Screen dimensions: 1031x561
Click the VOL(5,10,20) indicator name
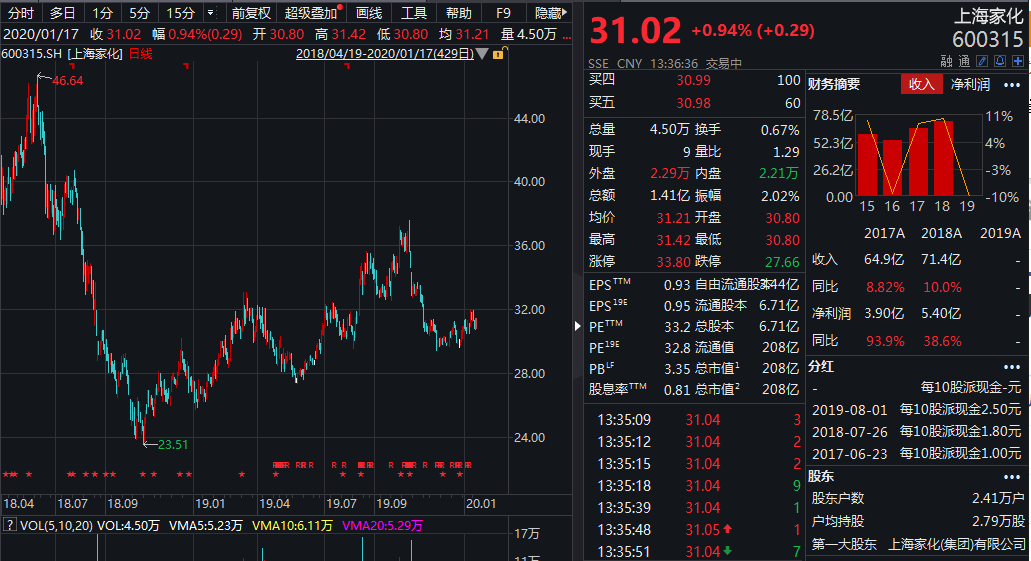(x=57, y=525)
